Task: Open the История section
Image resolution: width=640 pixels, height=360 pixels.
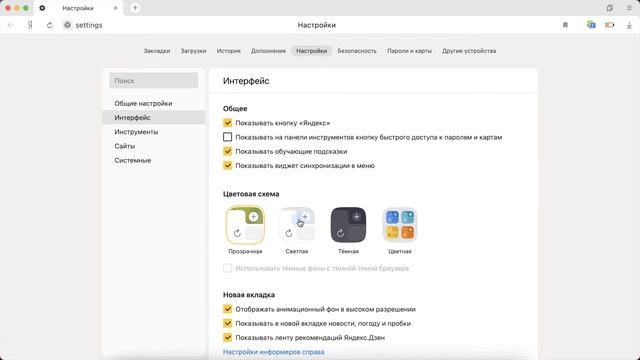Action: (x=229, y=51)
